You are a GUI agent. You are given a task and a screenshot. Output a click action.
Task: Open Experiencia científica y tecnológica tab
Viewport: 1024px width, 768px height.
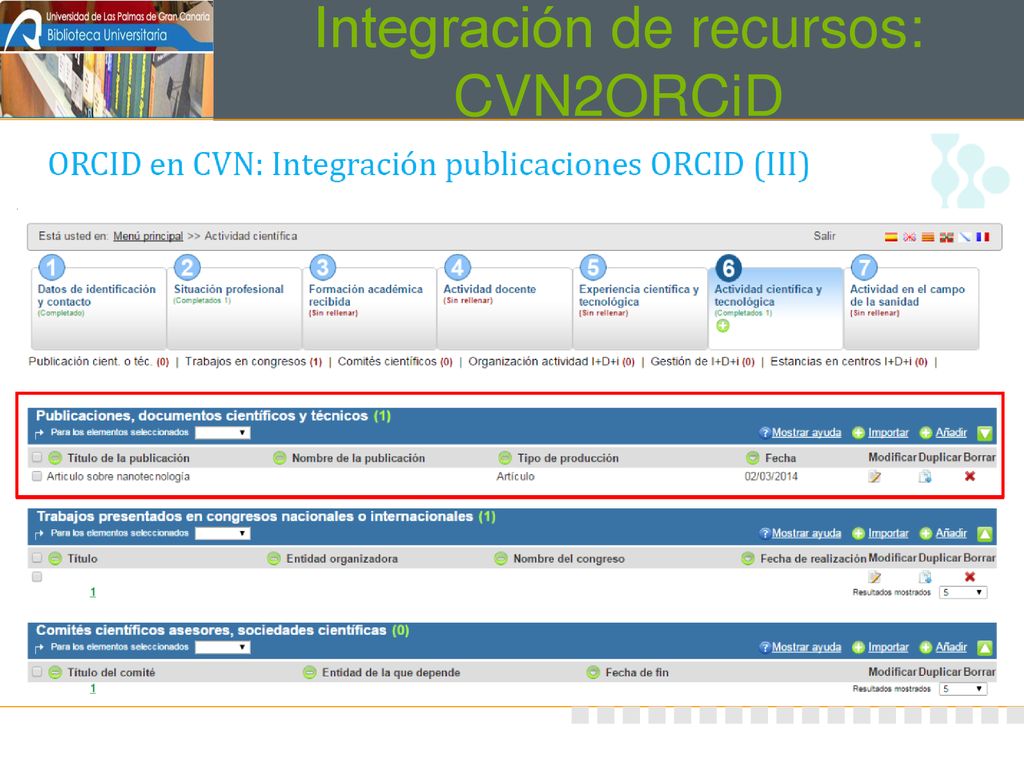[640, 308]
